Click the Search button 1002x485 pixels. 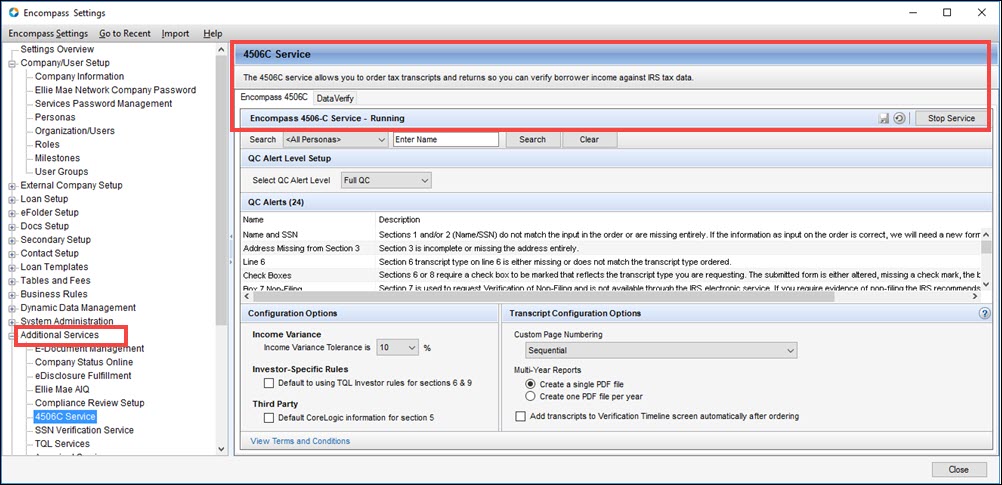click(532, 139)
